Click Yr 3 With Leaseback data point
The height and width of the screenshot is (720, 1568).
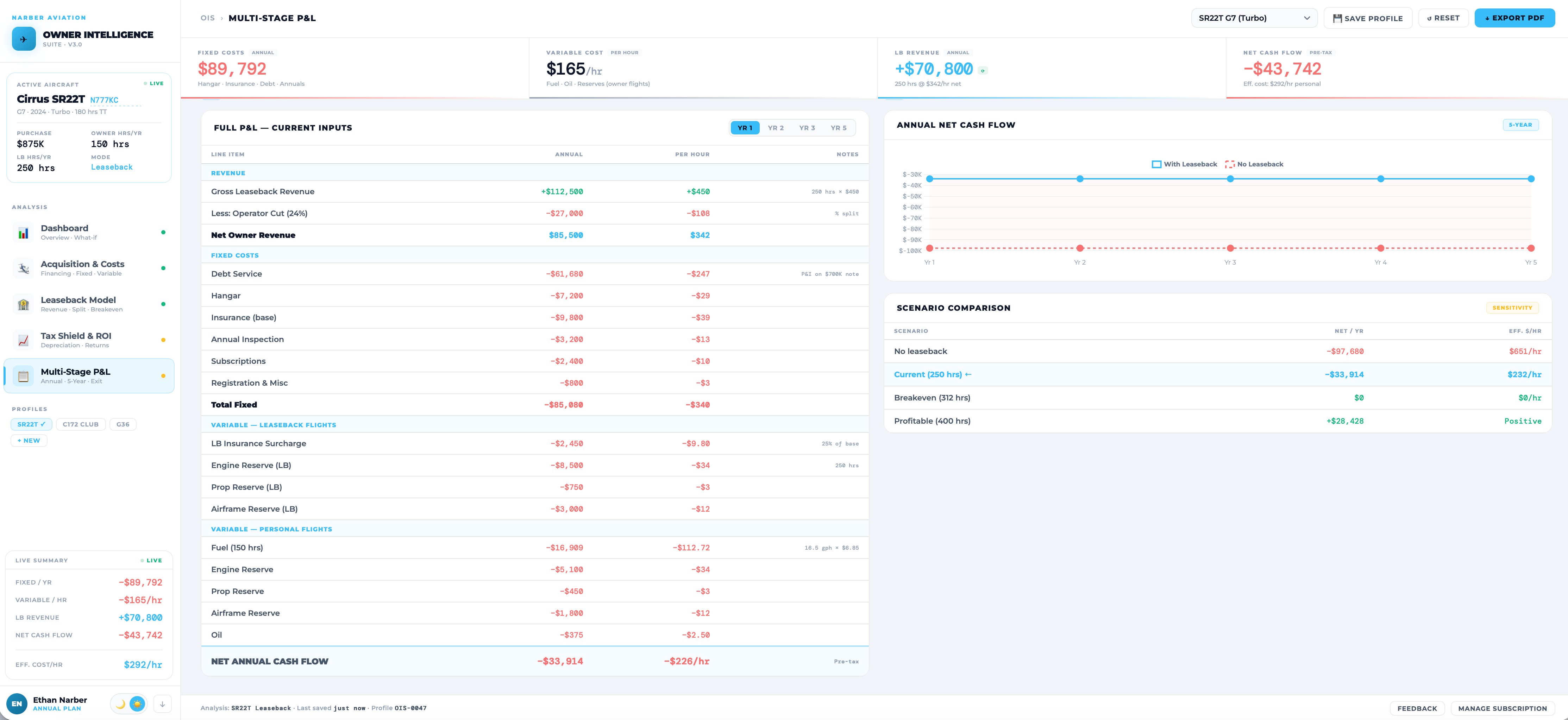pos(1230,179)
